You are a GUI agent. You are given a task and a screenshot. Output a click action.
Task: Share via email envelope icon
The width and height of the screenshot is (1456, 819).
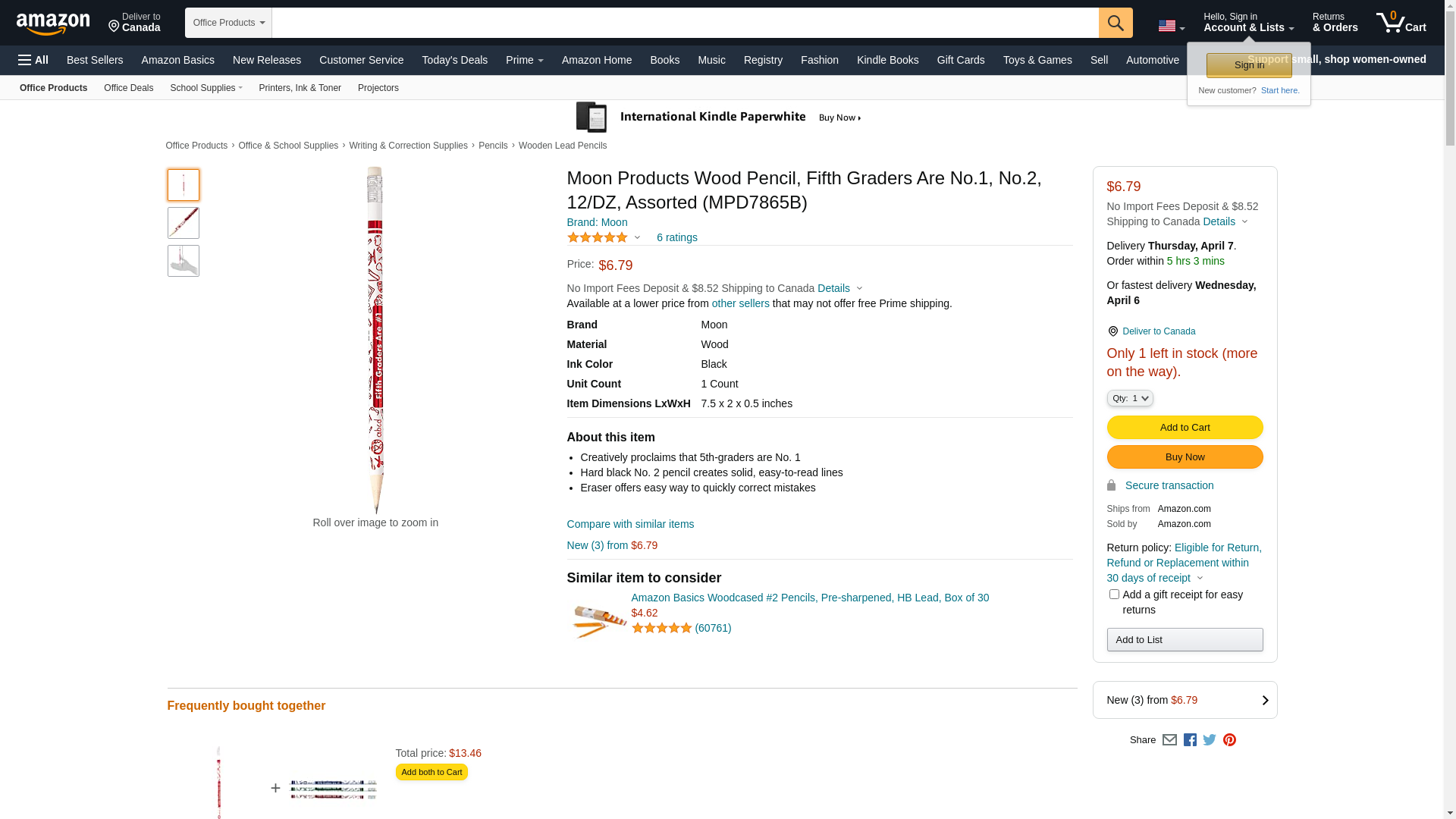[x=1169, y=740]
